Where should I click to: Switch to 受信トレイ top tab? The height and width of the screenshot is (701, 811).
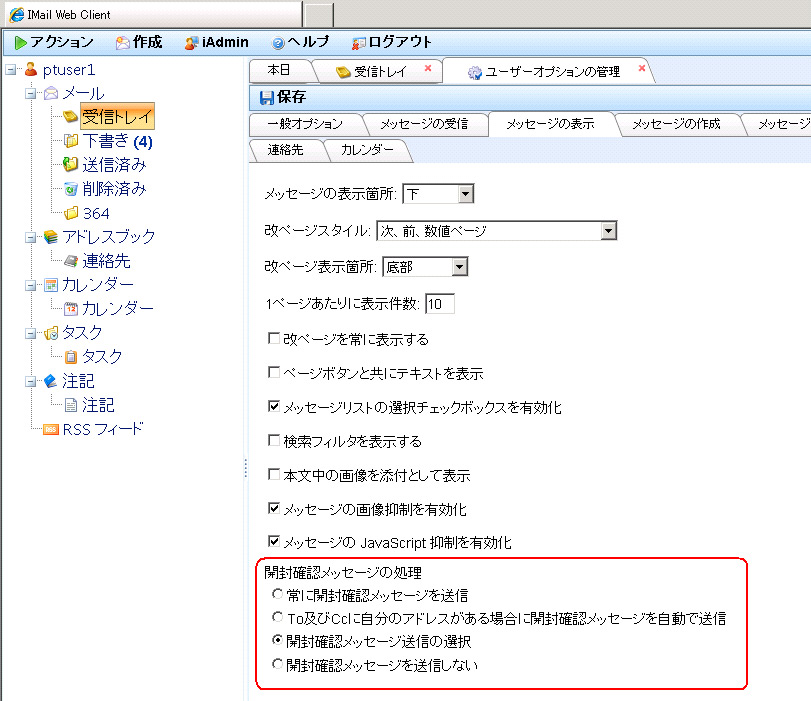click(x=381, y=71)
